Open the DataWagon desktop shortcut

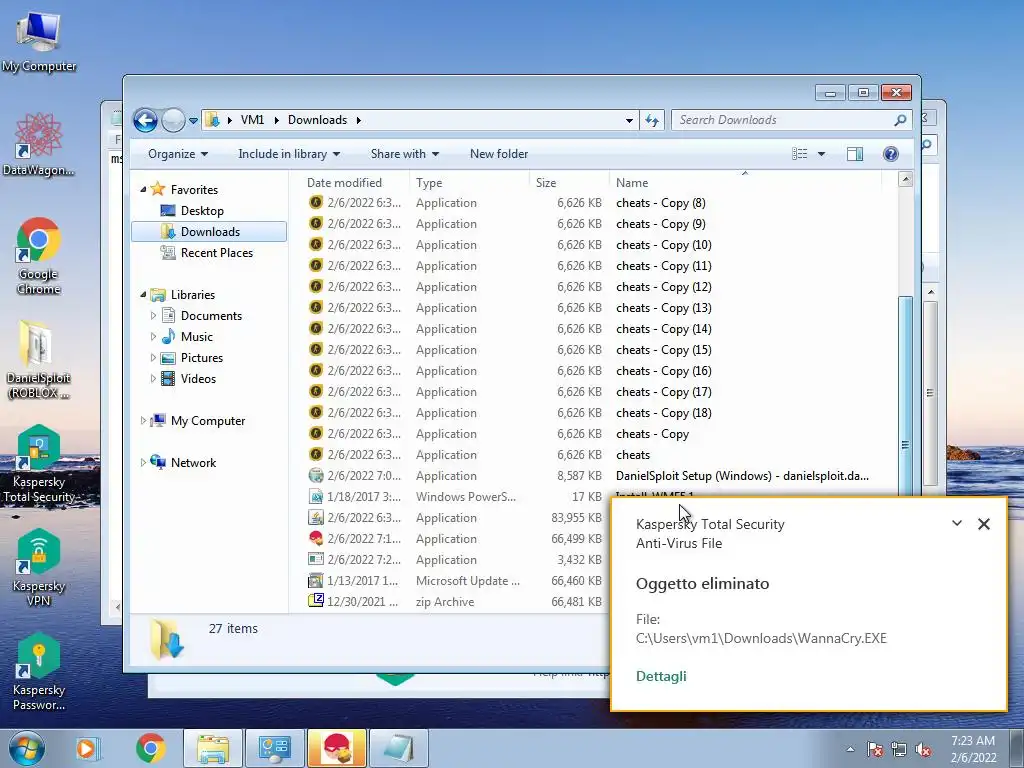[x=39, y=145]
